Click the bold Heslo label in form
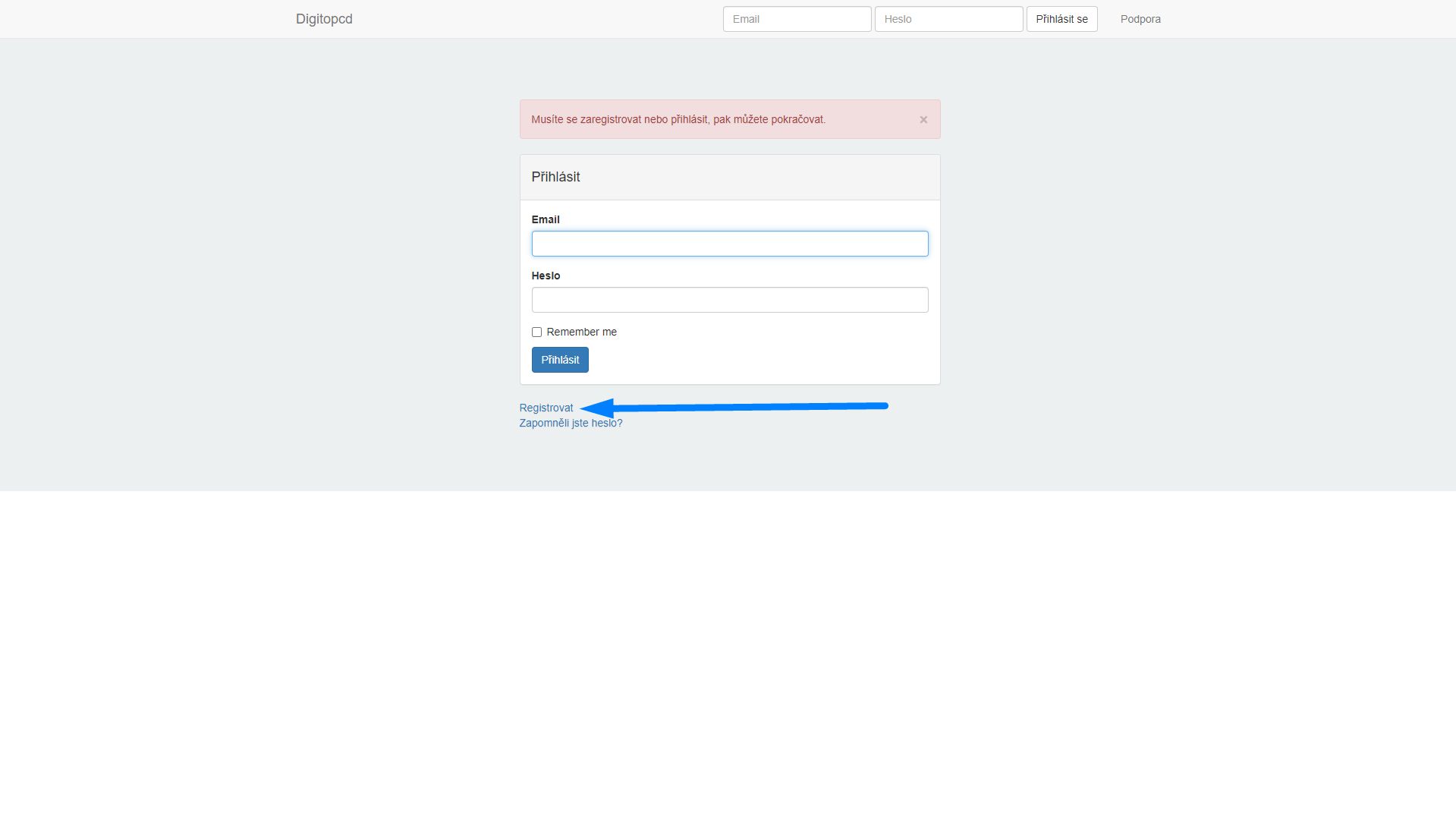Screen dimensions: 1456x819 click(546, 276)
